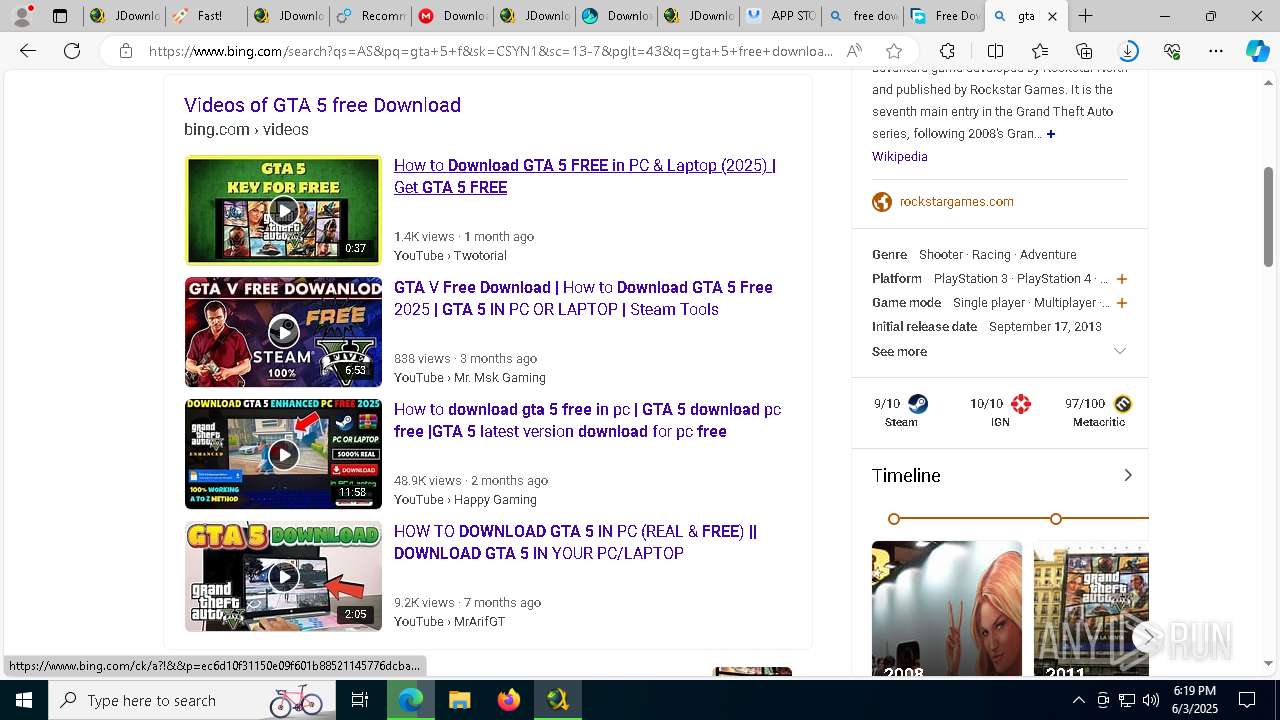The height and width of the screenshot is (720, 1280).
Task: Close the active gta search tab
Action: [x=1052, y=16]
